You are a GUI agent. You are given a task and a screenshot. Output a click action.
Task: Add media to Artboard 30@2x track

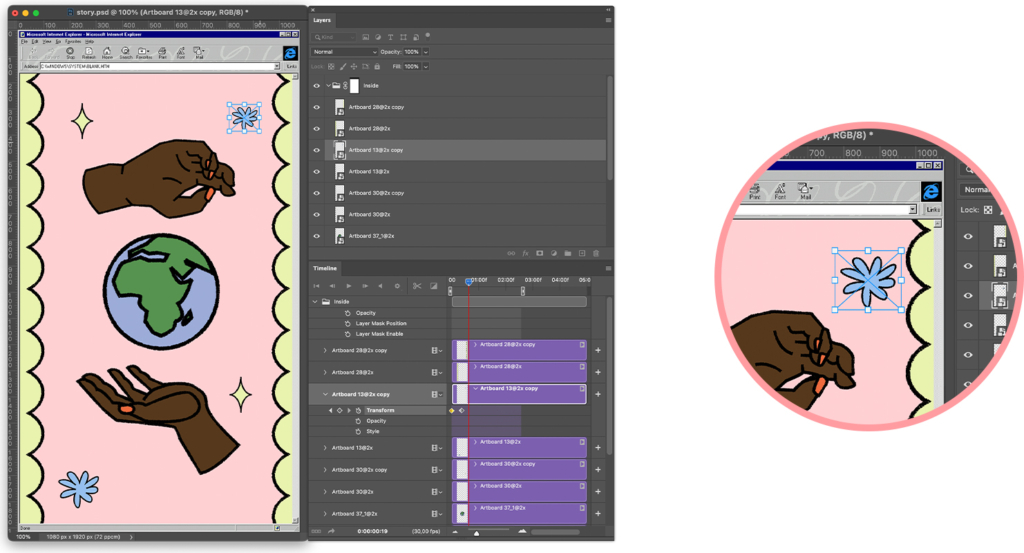point(598,492)
